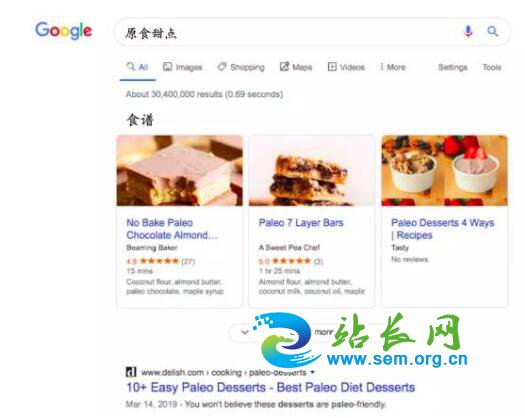Open the Images tab
The height and width of the screenshot is (418, 525).
pos(182,67)
